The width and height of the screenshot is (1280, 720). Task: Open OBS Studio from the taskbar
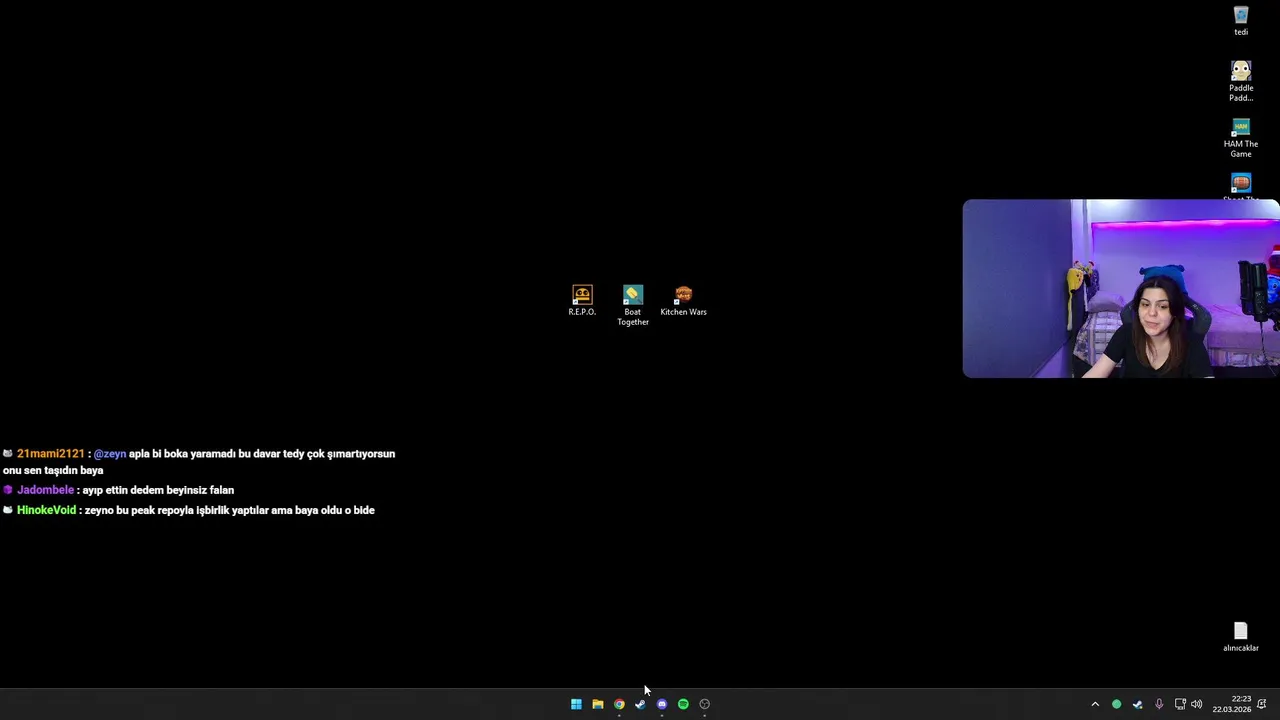705,704
